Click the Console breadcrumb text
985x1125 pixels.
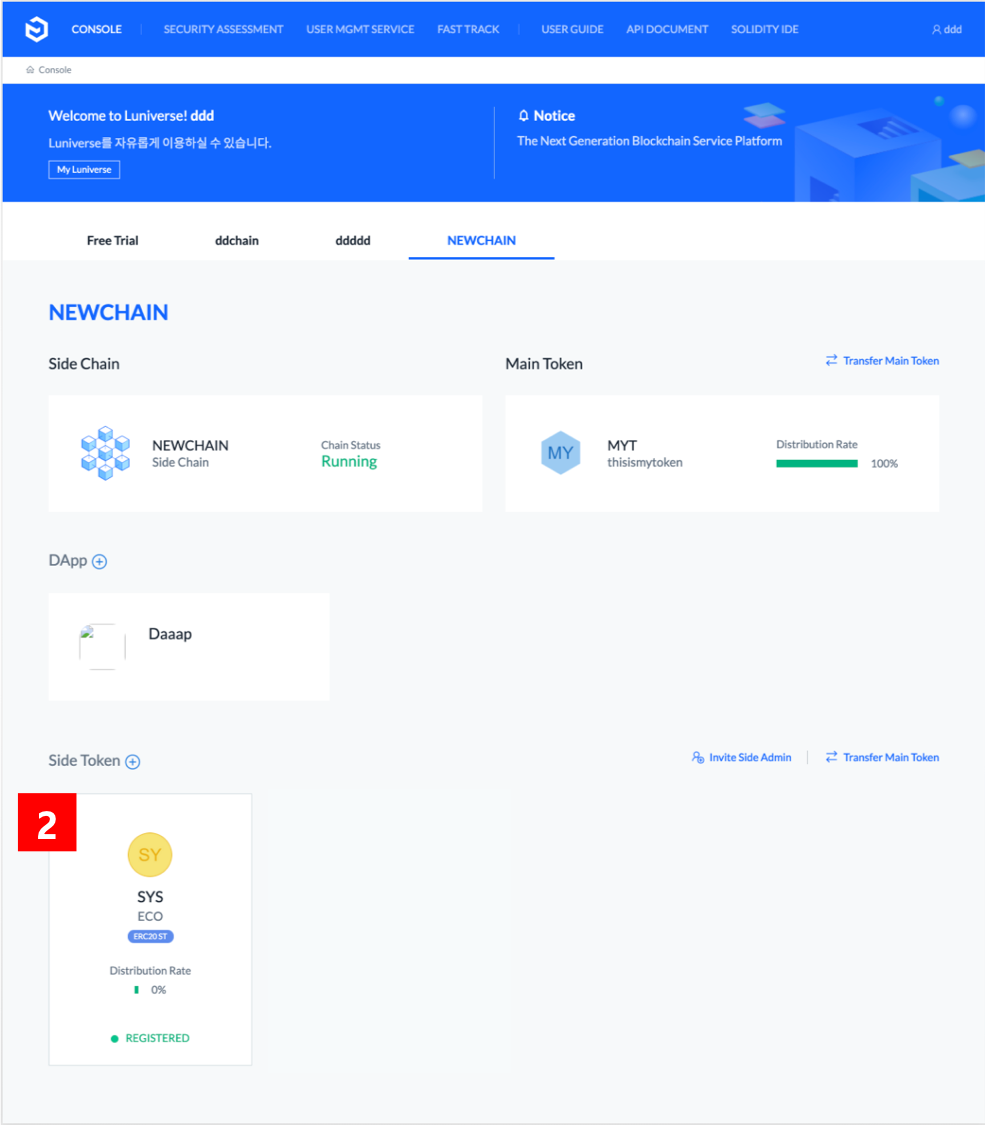[55, 70]
